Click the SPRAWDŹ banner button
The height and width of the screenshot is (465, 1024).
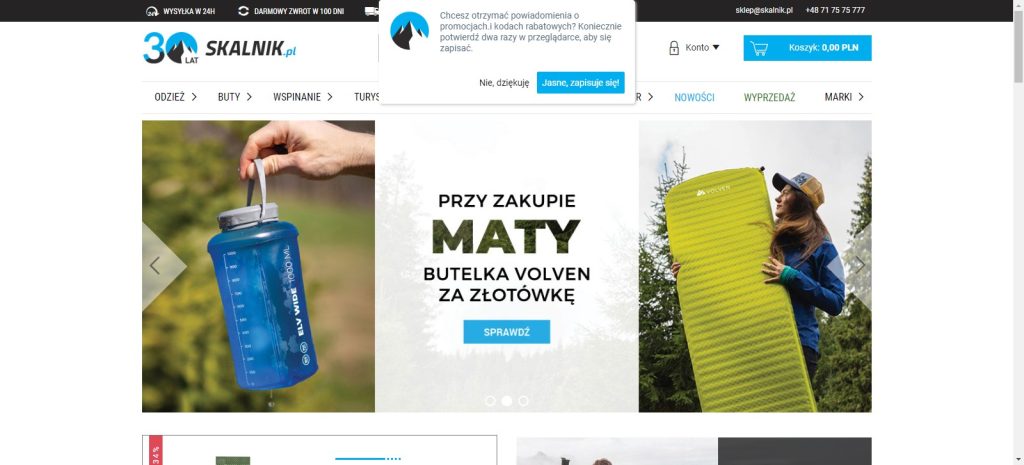(507, 332)
